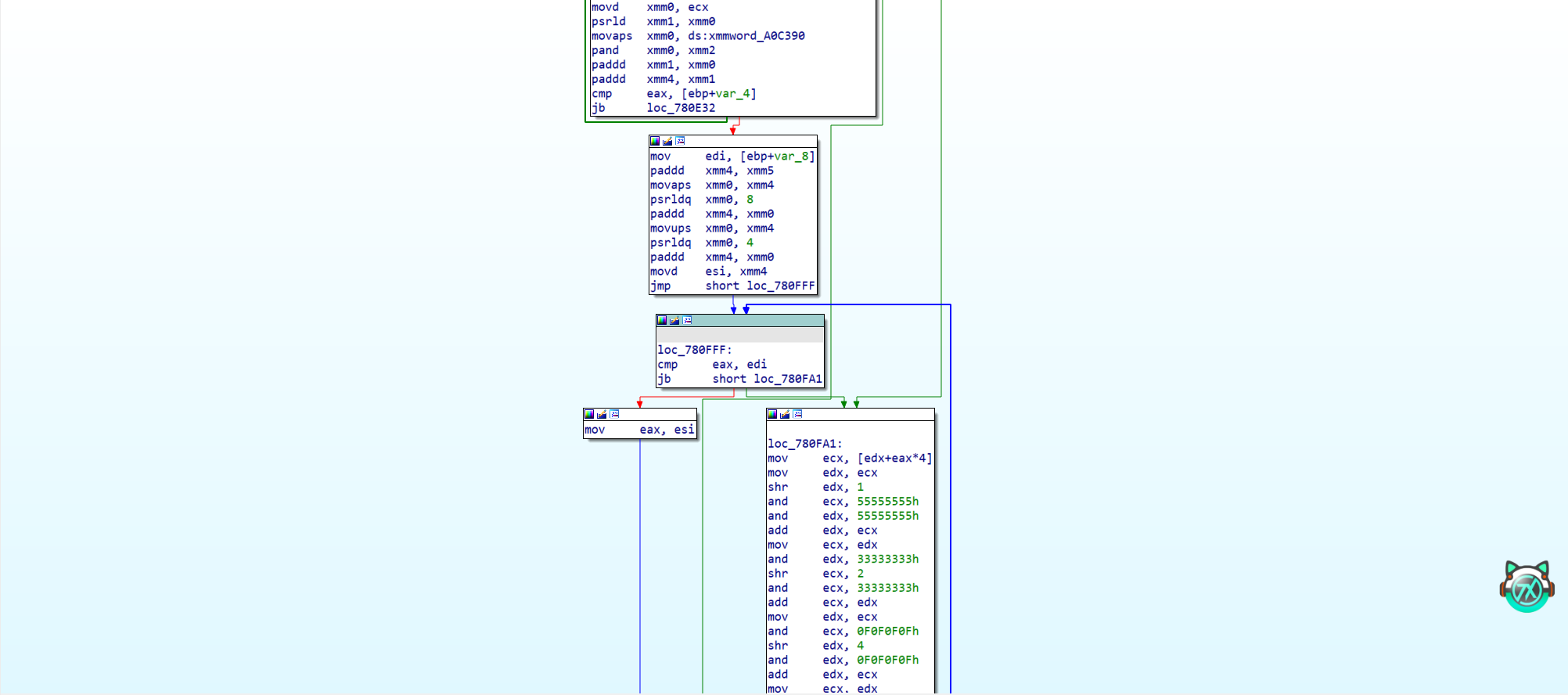Screen dimensions: 1568x695
Task: Click the 'and edx, 0F0F0F0Fh' instruction
Action: point(843,660)
